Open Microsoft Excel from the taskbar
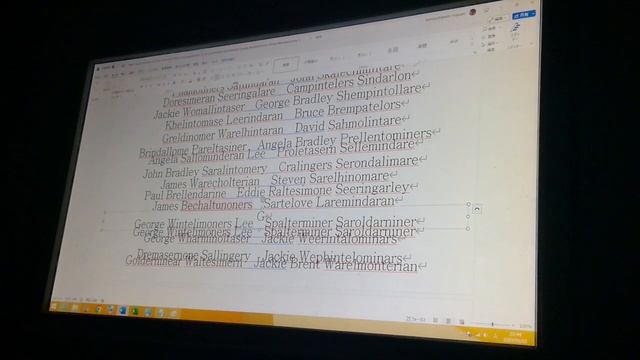Screen dimensions: 640x360 (x=135, y=311)
